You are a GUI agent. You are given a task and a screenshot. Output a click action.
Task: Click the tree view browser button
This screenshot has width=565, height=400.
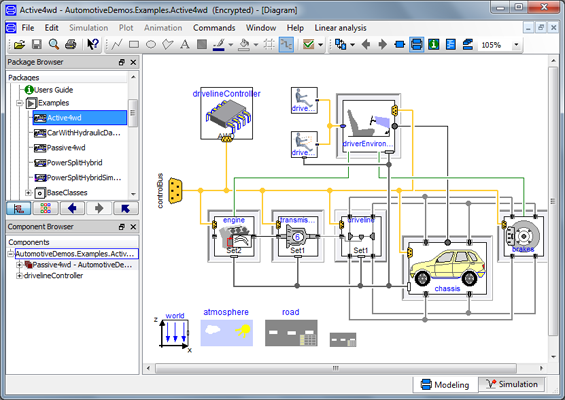[19, 208]
